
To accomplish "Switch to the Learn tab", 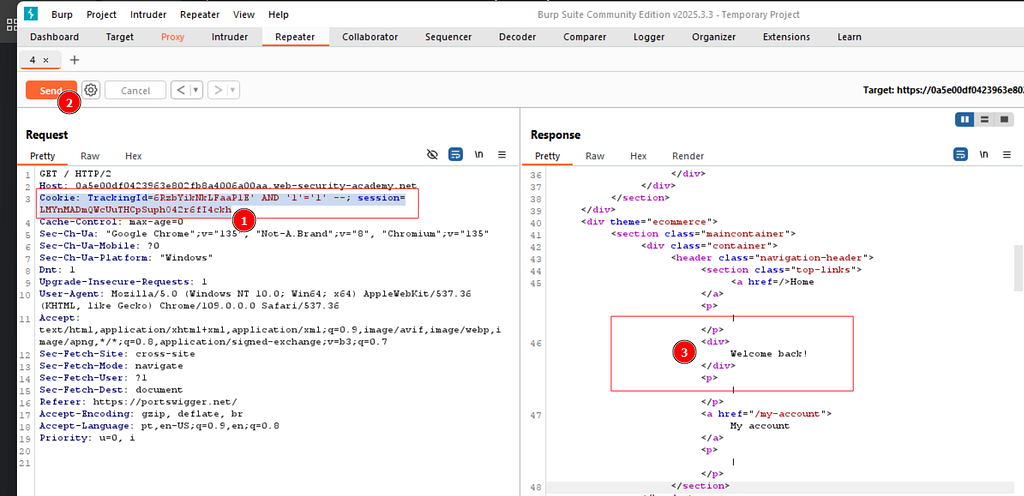I will 849,37.
